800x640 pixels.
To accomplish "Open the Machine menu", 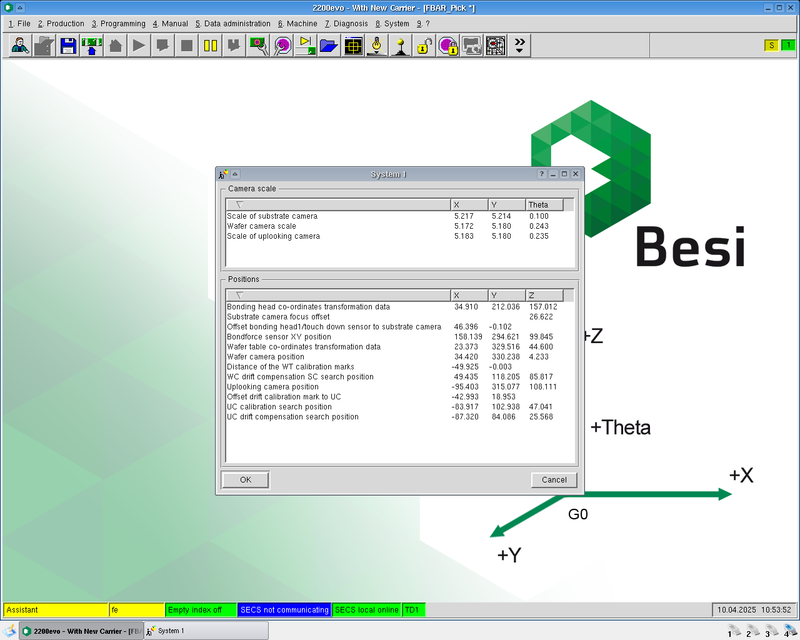I will tap(298, 23).
